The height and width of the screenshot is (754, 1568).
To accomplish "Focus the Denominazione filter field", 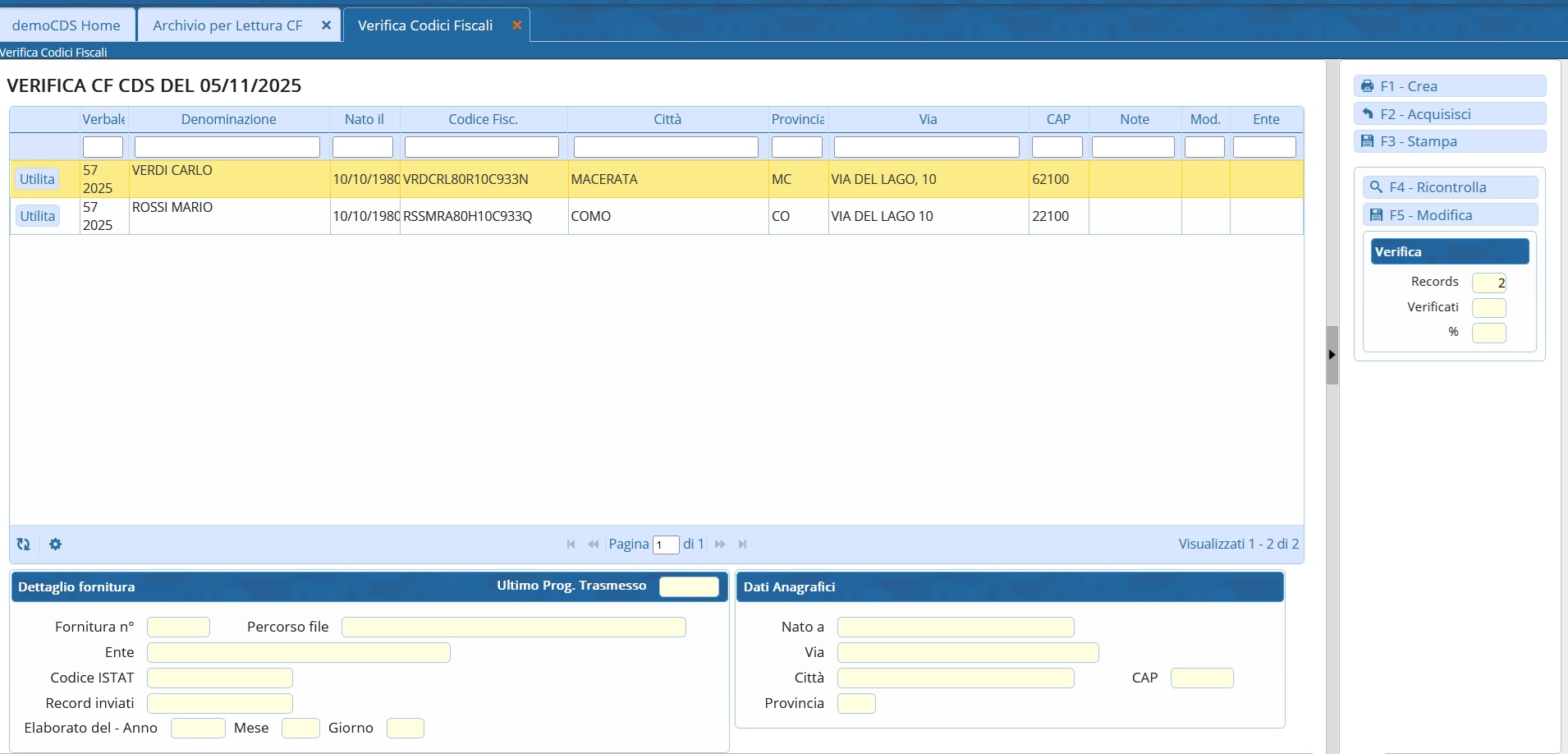I will 227,147.
